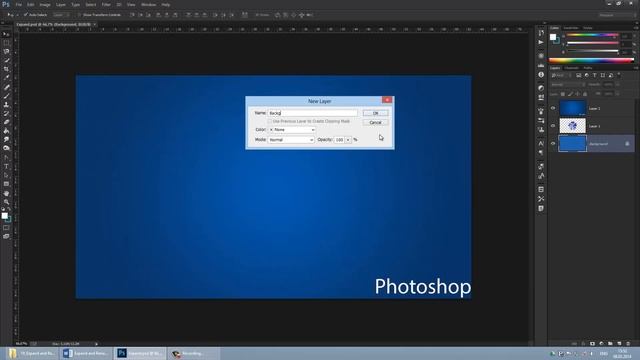Click the type layer filter icon
This screenshot has width=640, height=360.
(x=594, y=76)
